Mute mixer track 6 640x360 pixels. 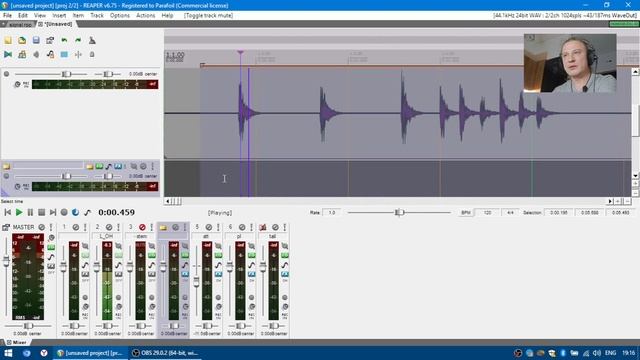(242, 227)
